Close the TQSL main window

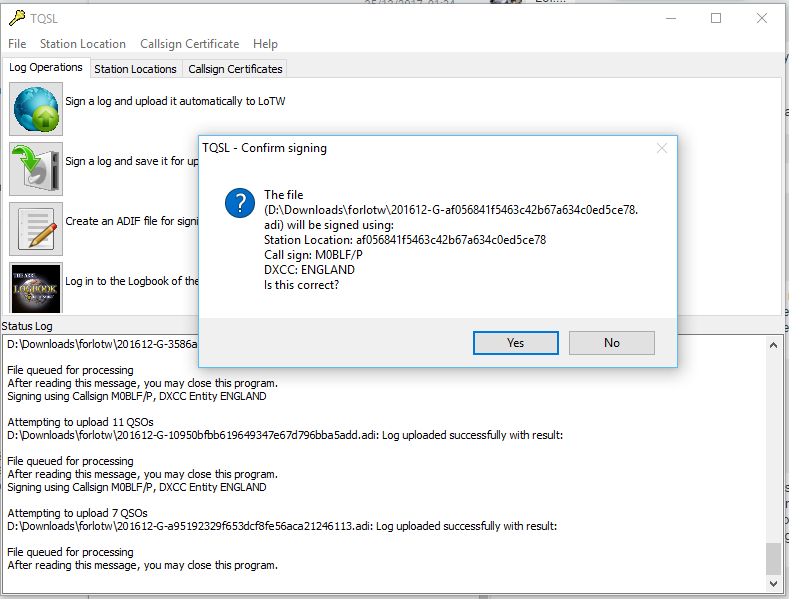tap(762, 19)
